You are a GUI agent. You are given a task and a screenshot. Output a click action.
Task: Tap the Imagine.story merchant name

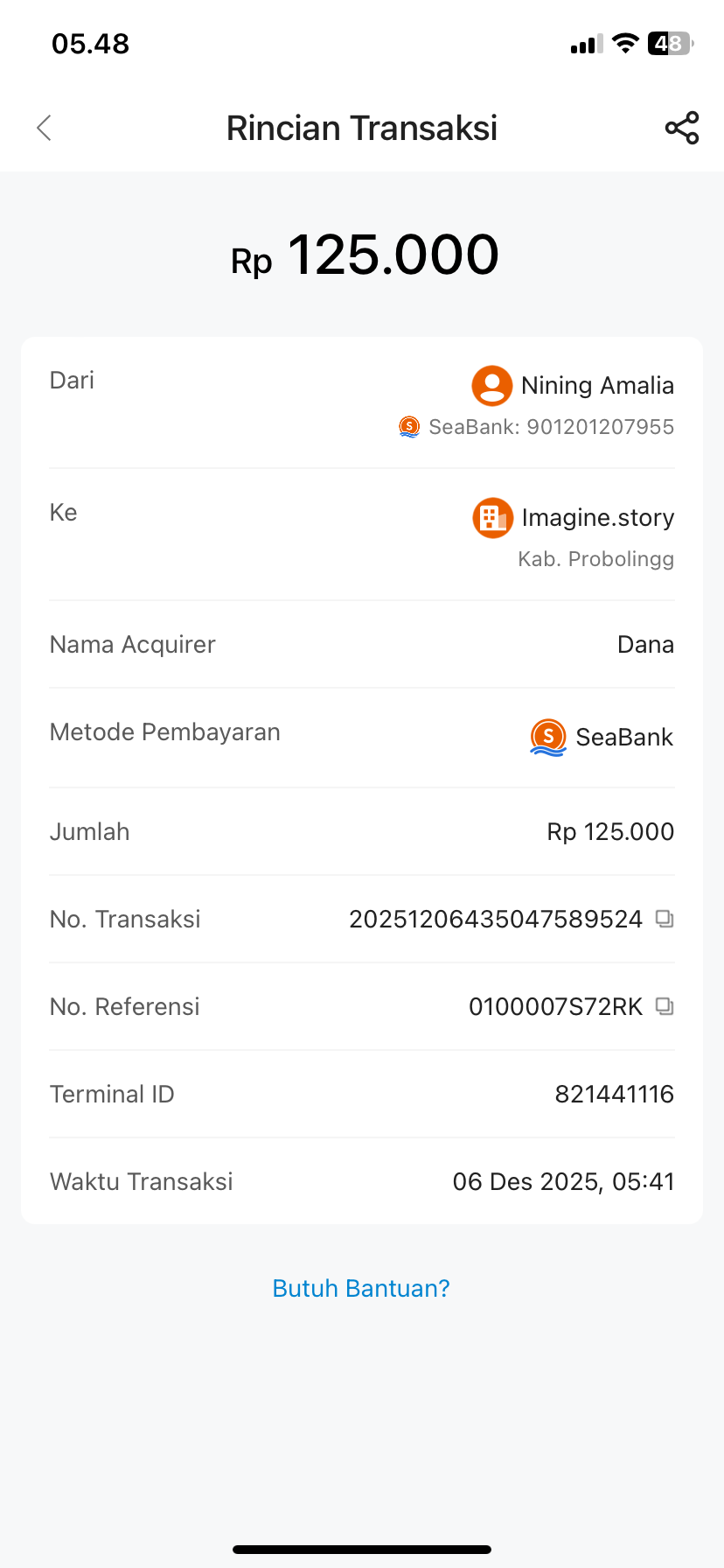click(598, 518)
